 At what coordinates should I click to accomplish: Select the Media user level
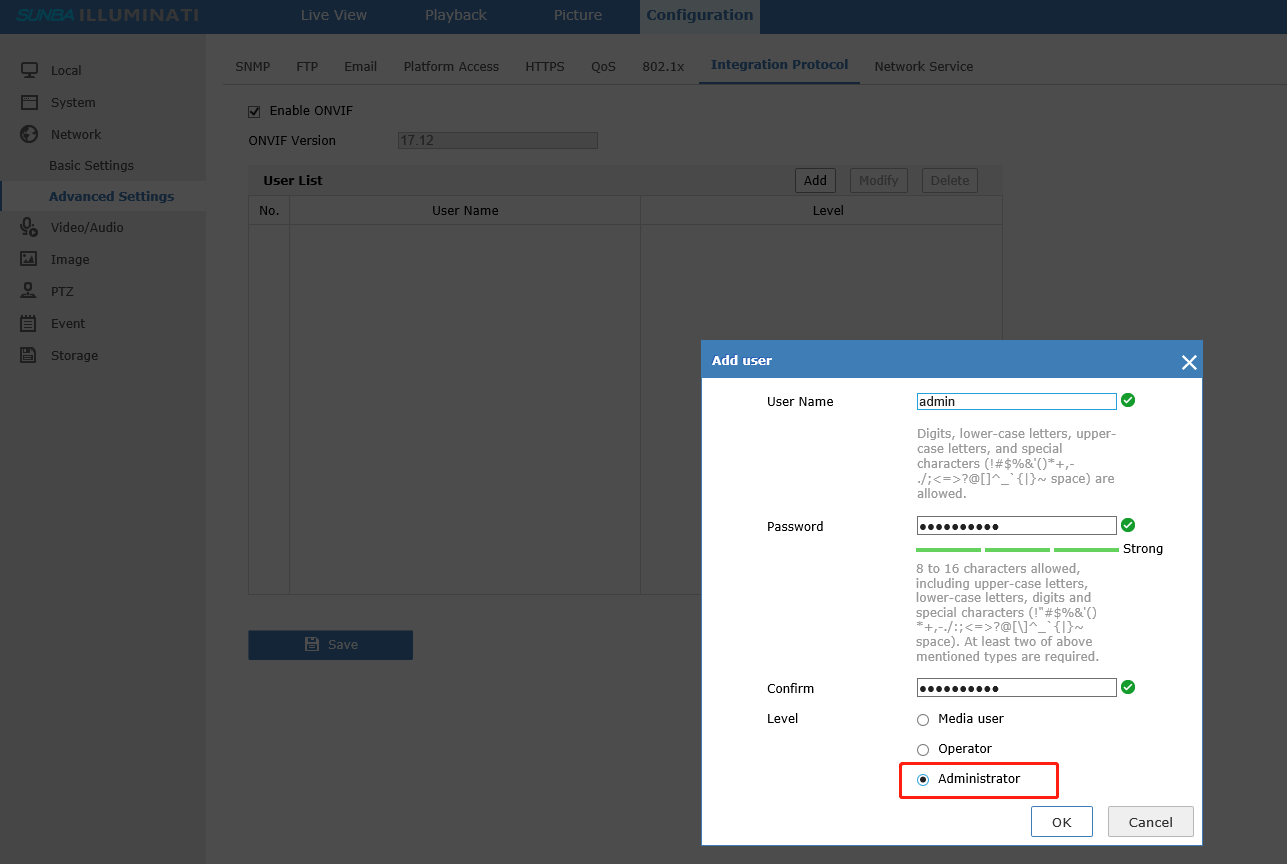923,720
